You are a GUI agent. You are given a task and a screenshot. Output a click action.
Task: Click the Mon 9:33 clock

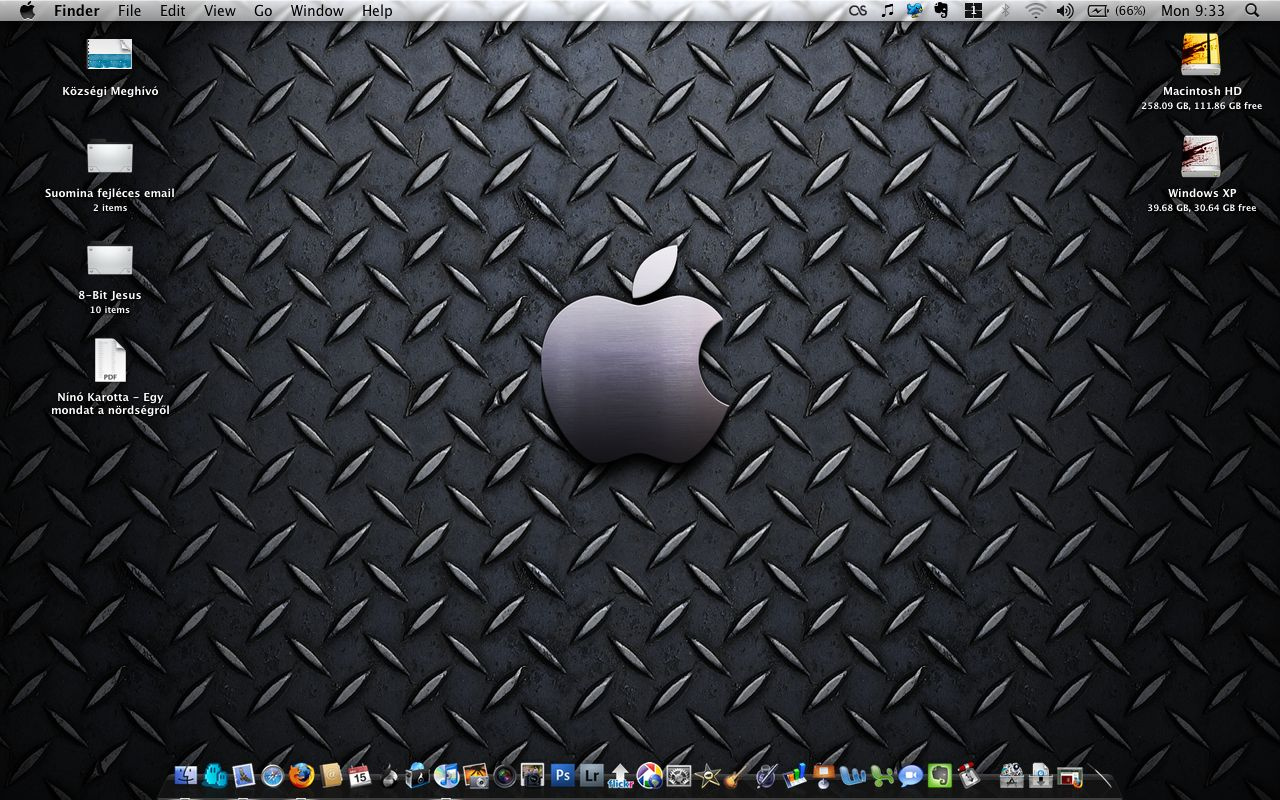[x=1192, y=10]
